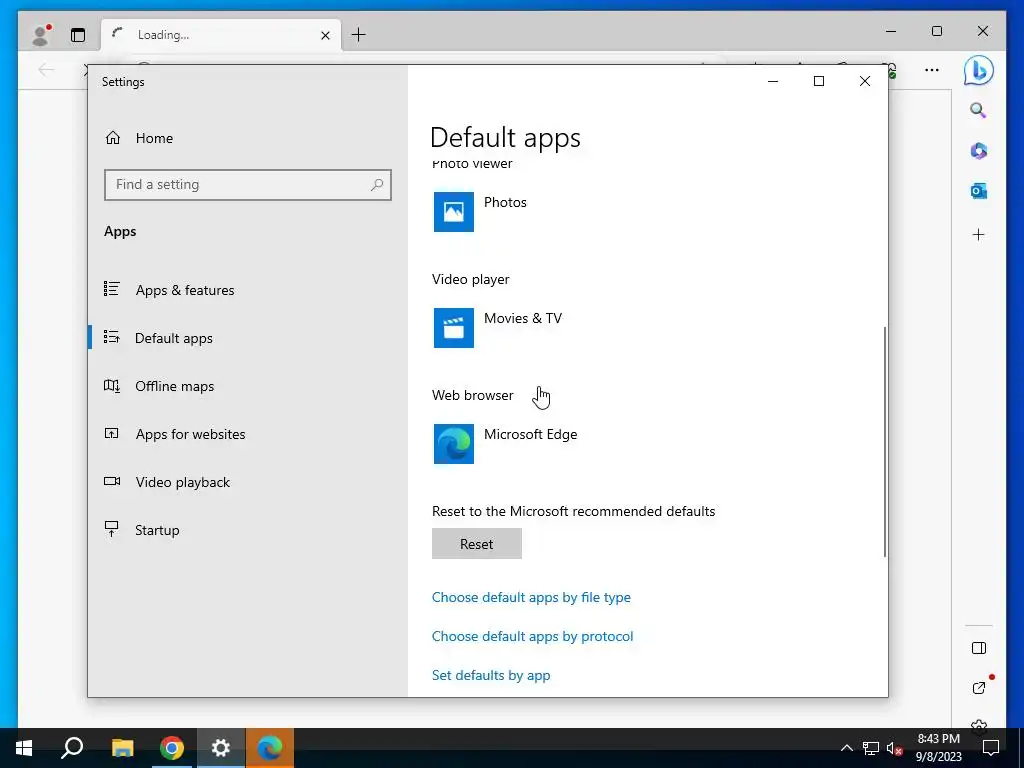Open link in external window Edge sidebar icon

click(x=978, y=688)
